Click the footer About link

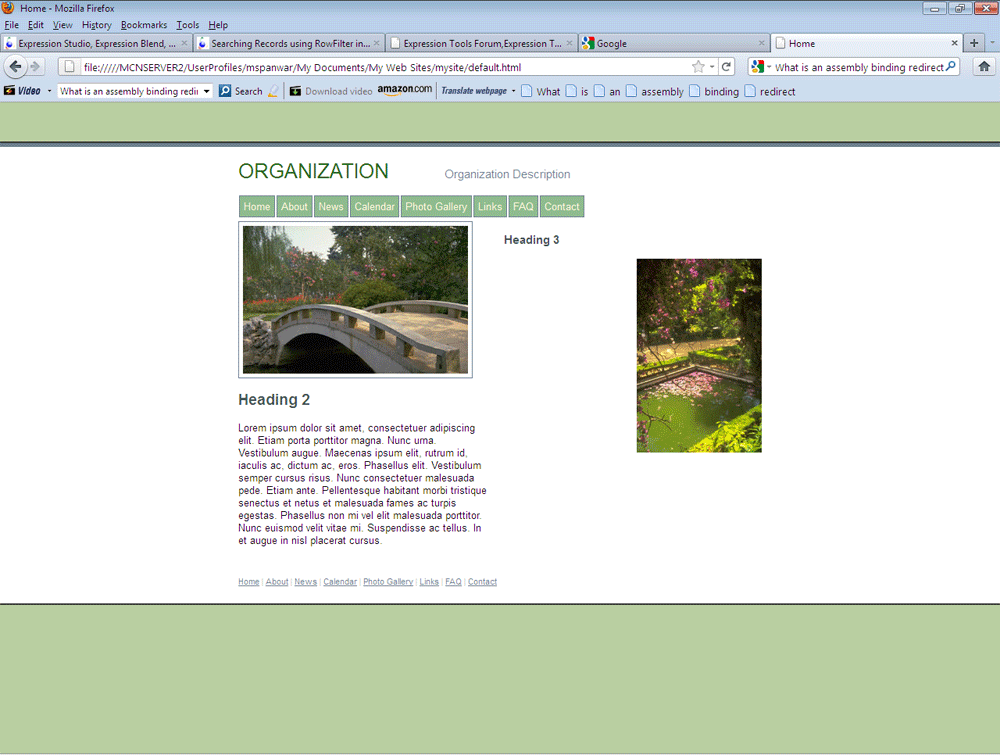(277, 582)
